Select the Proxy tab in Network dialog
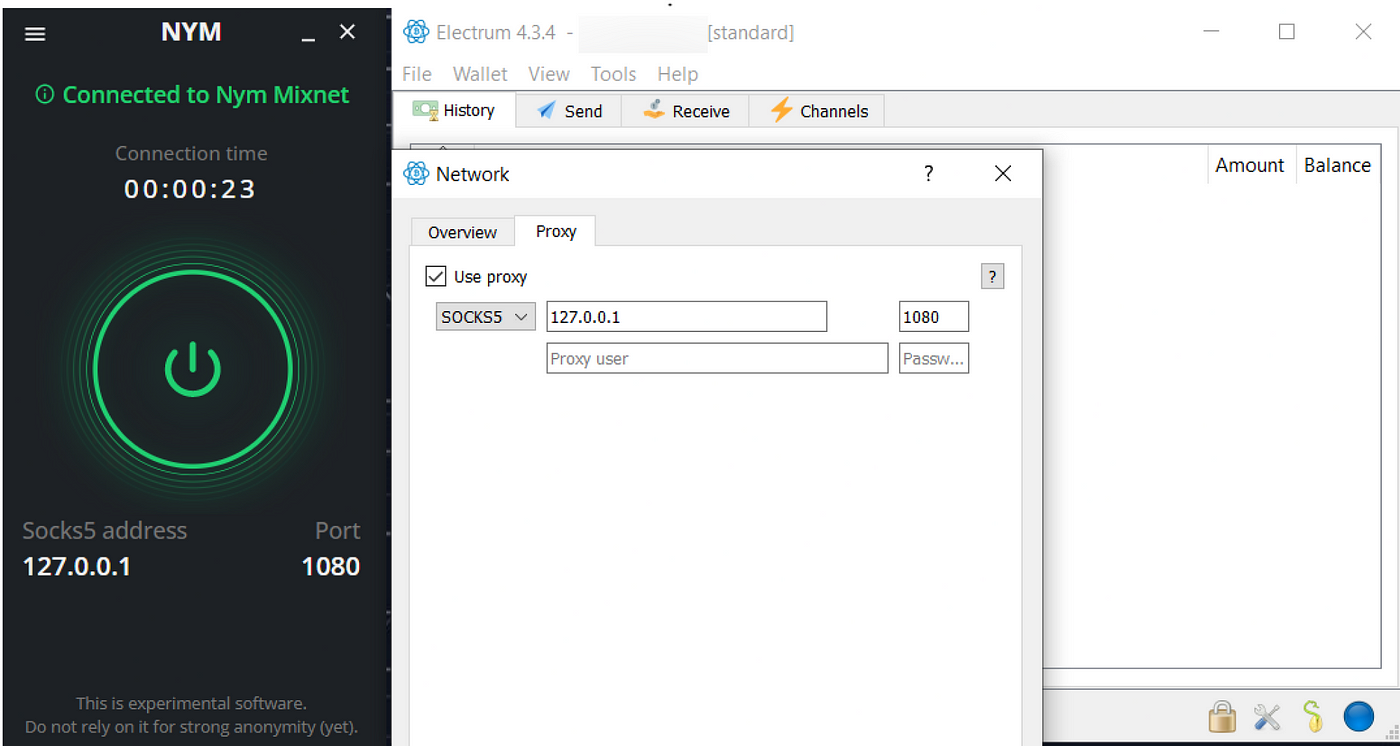This screenshot has height=746, width=1400. tap(555, 231)
